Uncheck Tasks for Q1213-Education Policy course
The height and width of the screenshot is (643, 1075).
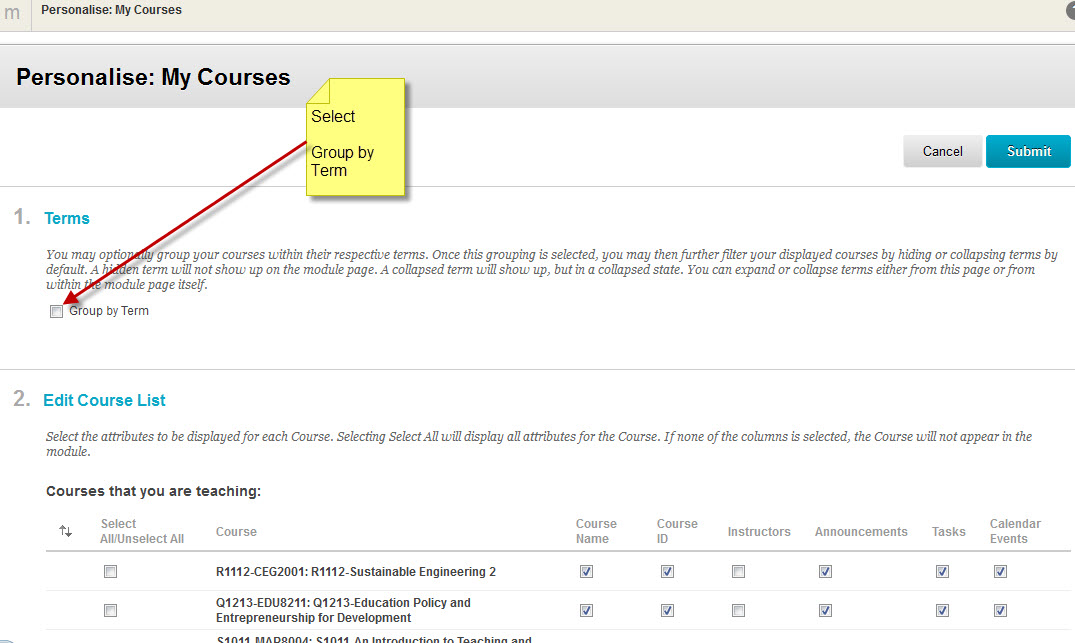pyautogui.click(x=942, y=610)
